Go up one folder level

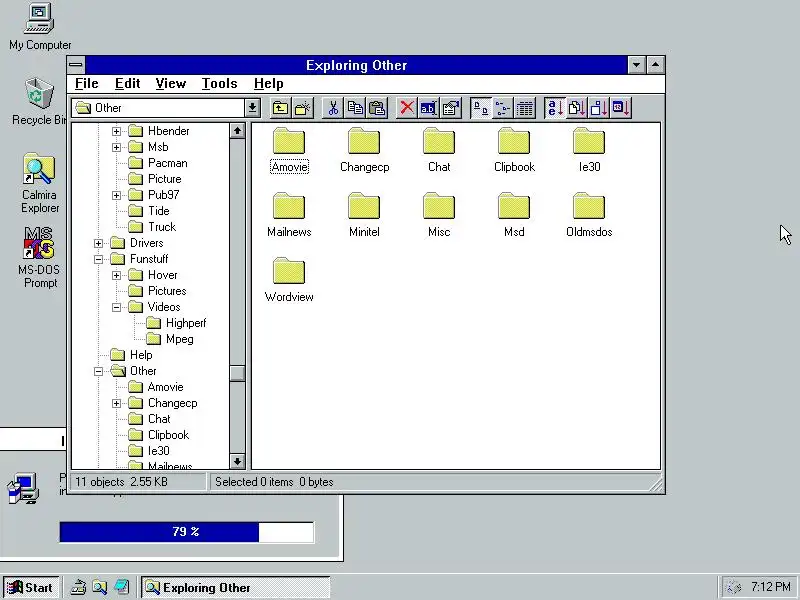[280, 108]
